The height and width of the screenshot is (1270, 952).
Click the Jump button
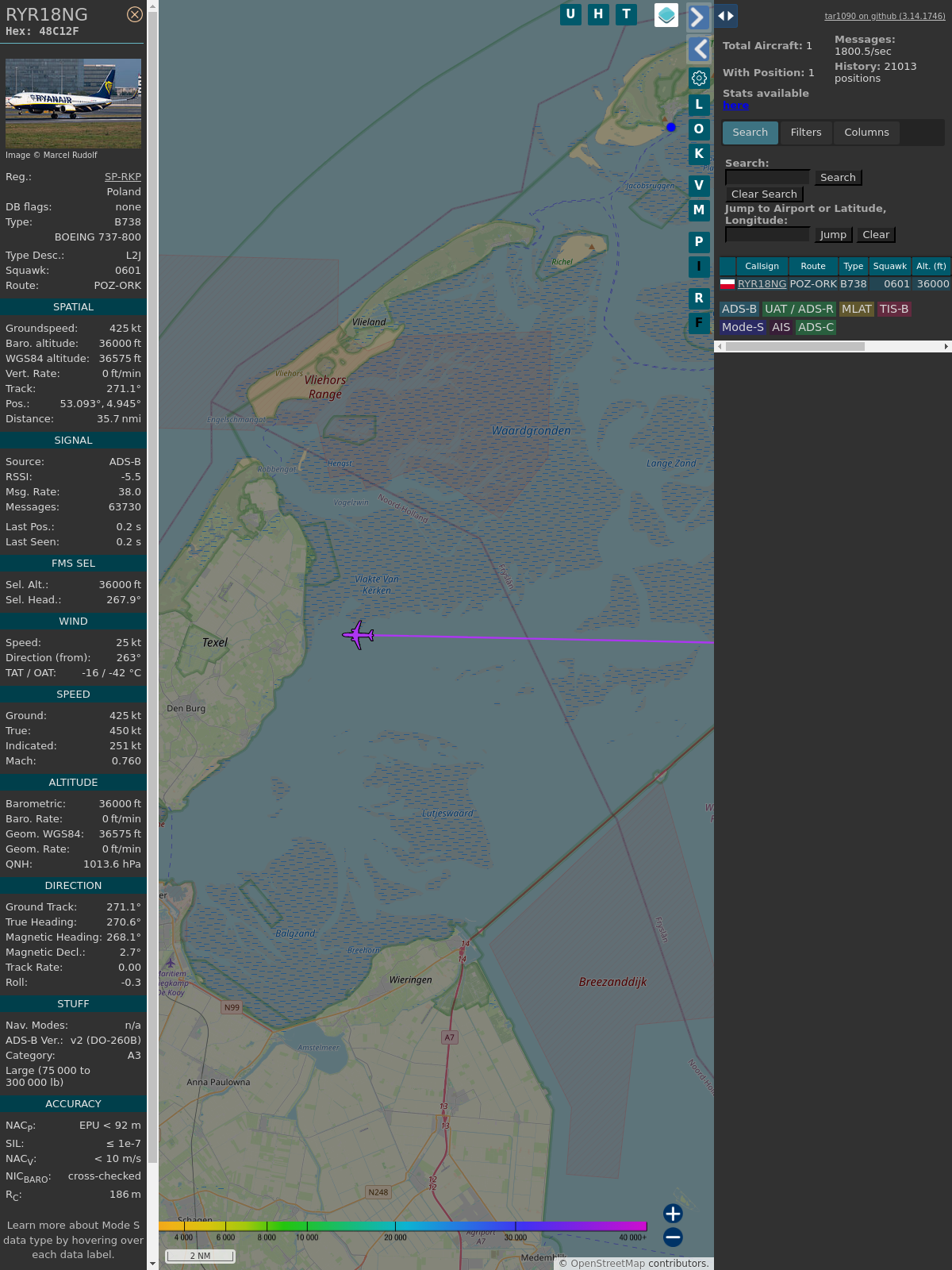(x=833, y=235)
